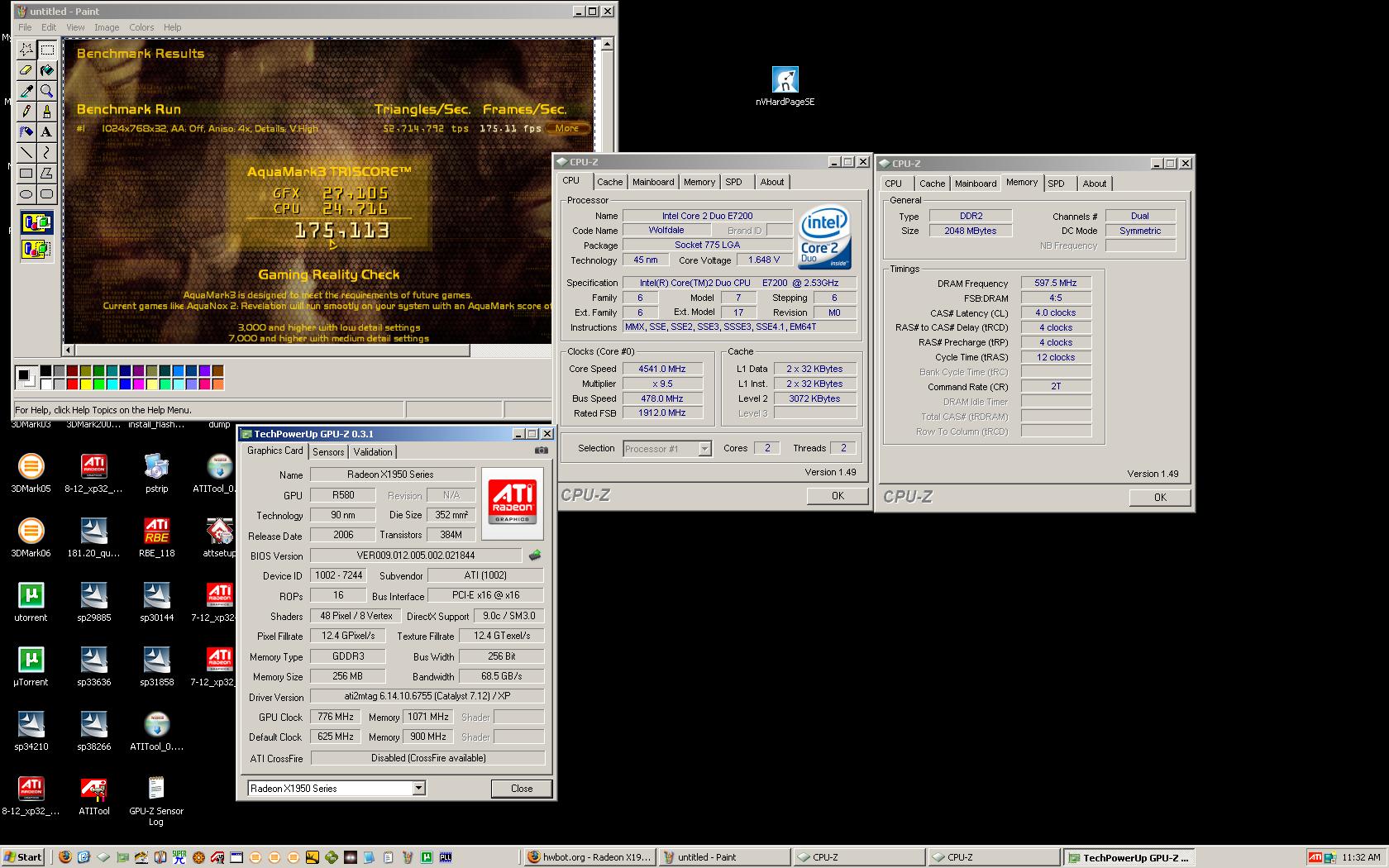This screenshot has width=1389, height=868.
Task: Click the save BIOS icon in GPU-Z
Action: click(x=535, y=555)
